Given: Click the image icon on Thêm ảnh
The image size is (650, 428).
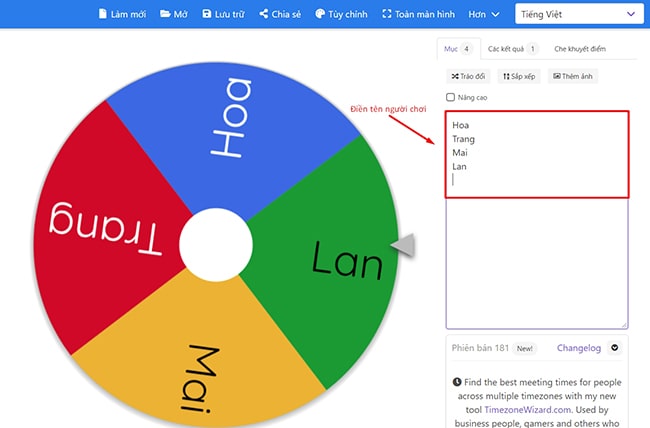Looking at the screenshot, I should (x=557, y=76).
